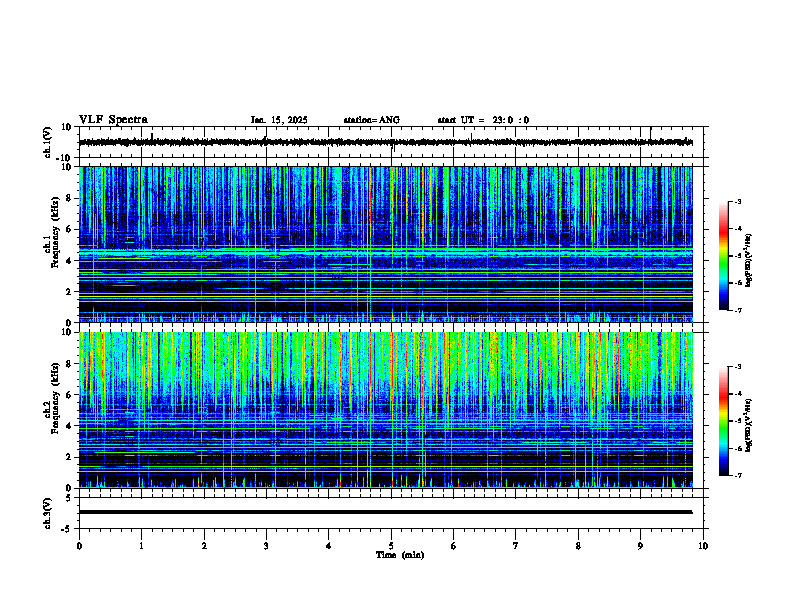
Task: Click the "-3" value on ch.1 colorbar
Action: click(738, 201)
